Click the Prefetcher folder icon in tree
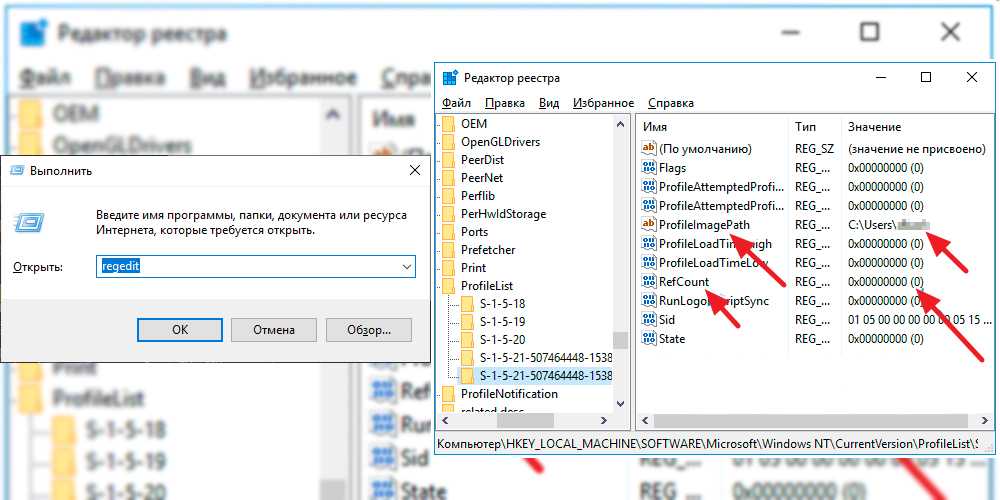Screen dimensions: 1000x500 [448, 250]
